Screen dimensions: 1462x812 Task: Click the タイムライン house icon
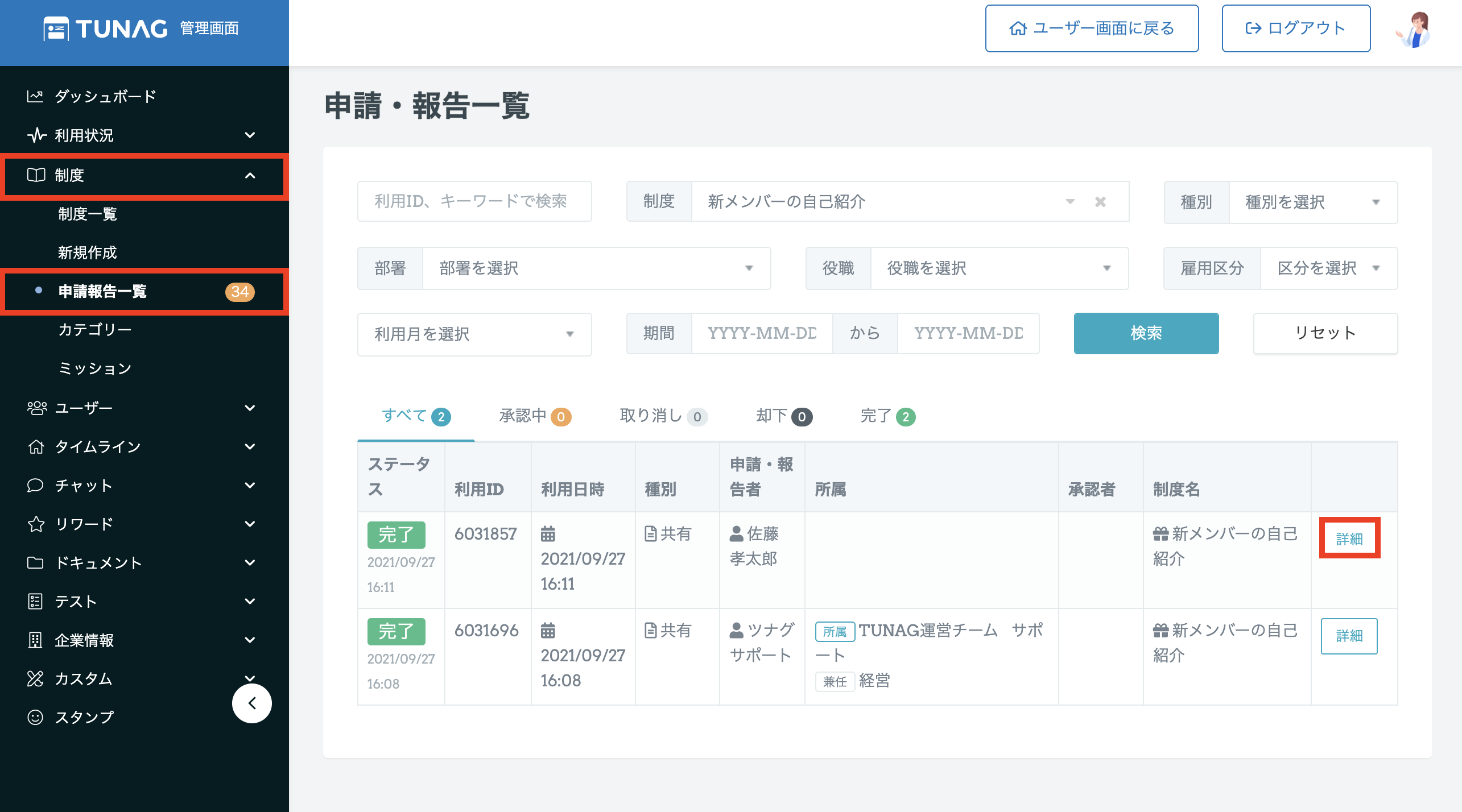[36, 446]
